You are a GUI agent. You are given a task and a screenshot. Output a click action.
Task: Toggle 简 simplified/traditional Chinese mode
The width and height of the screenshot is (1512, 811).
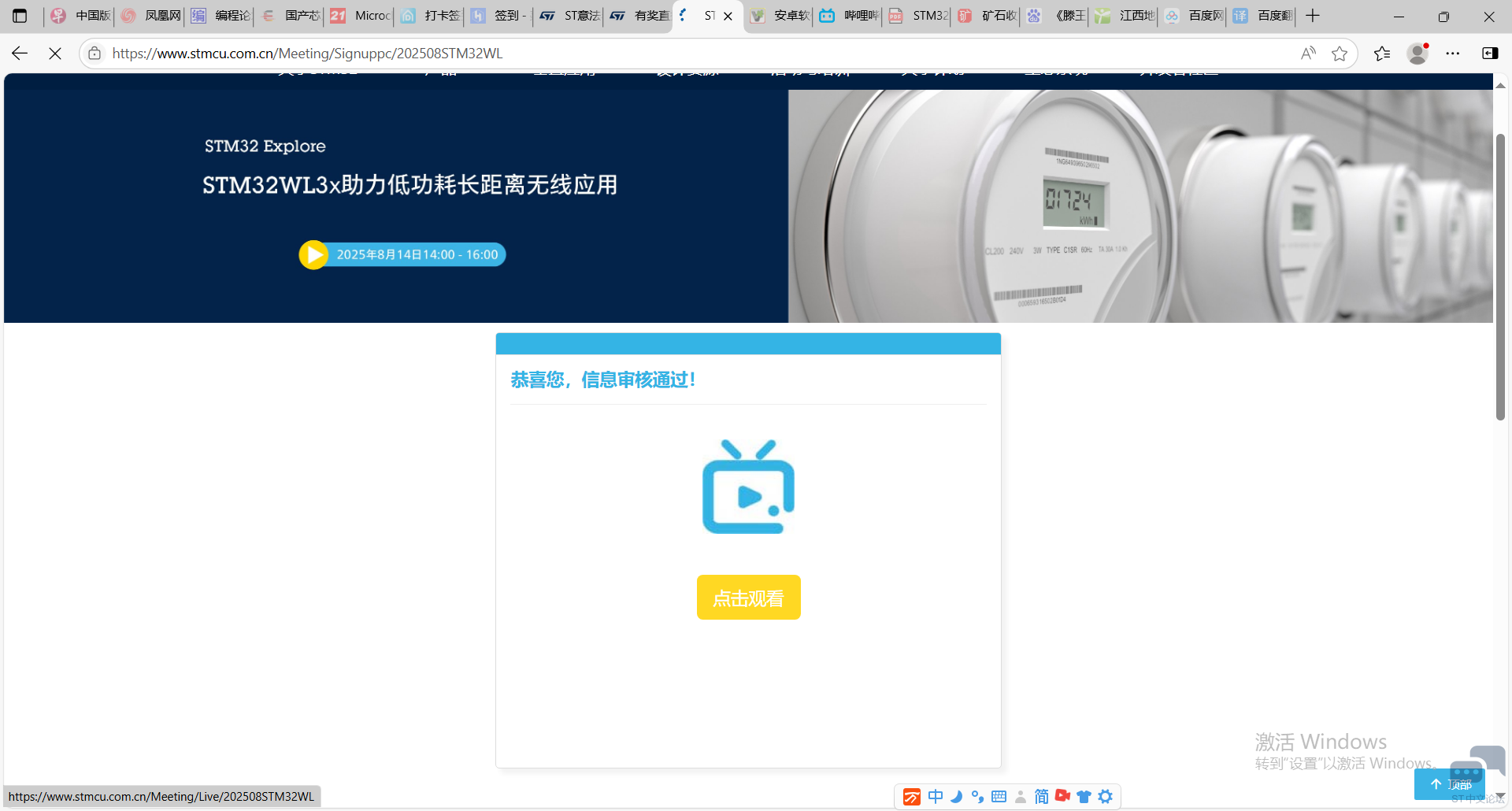click(x=1041, y=797)
